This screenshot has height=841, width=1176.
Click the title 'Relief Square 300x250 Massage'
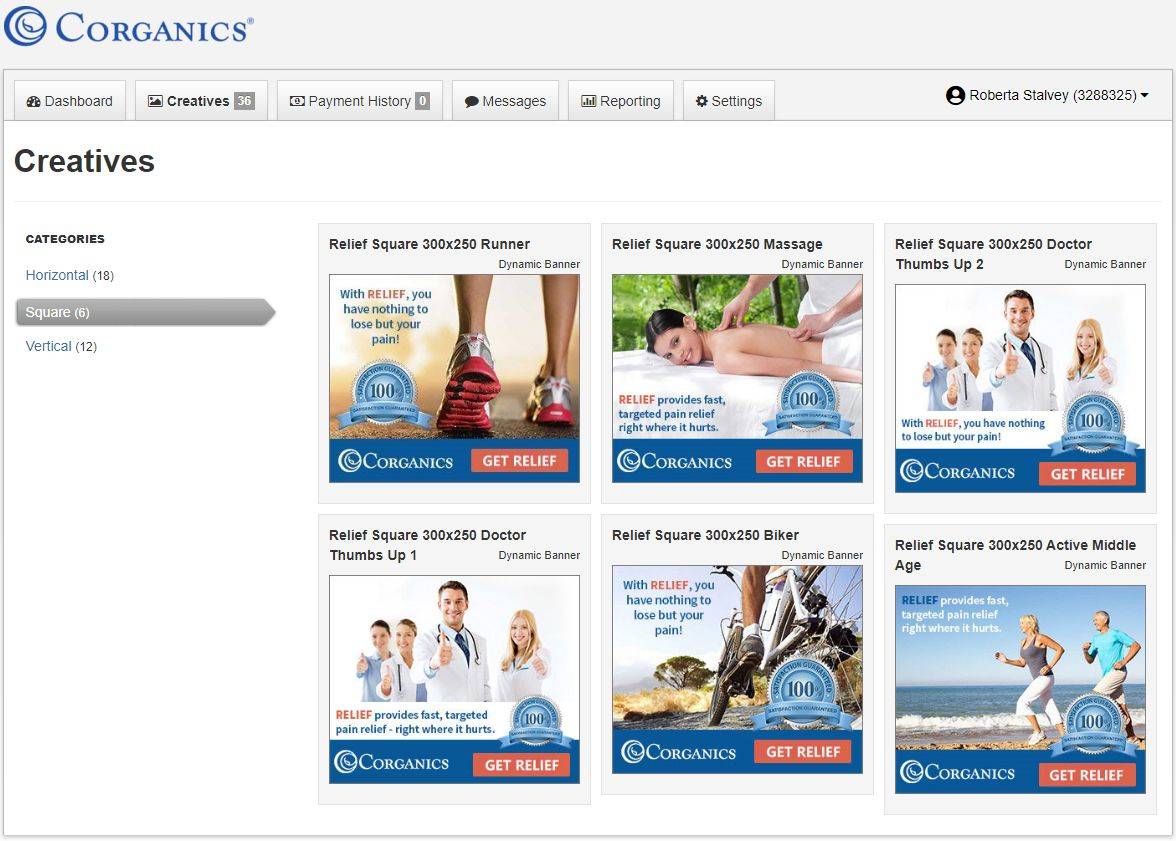[717, 244]
